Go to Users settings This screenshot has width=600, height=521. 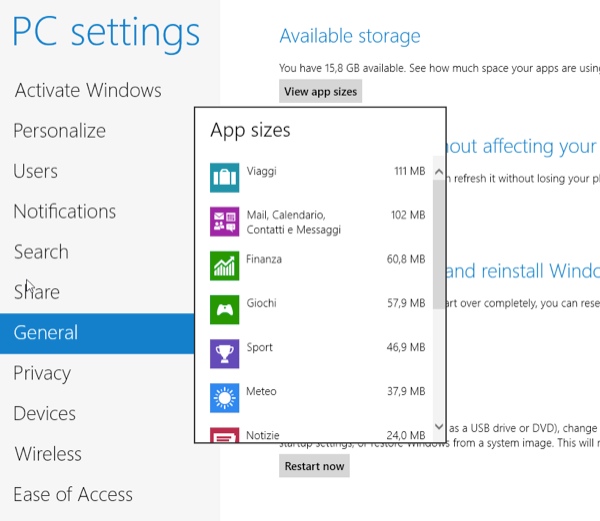tap(36, 171)
